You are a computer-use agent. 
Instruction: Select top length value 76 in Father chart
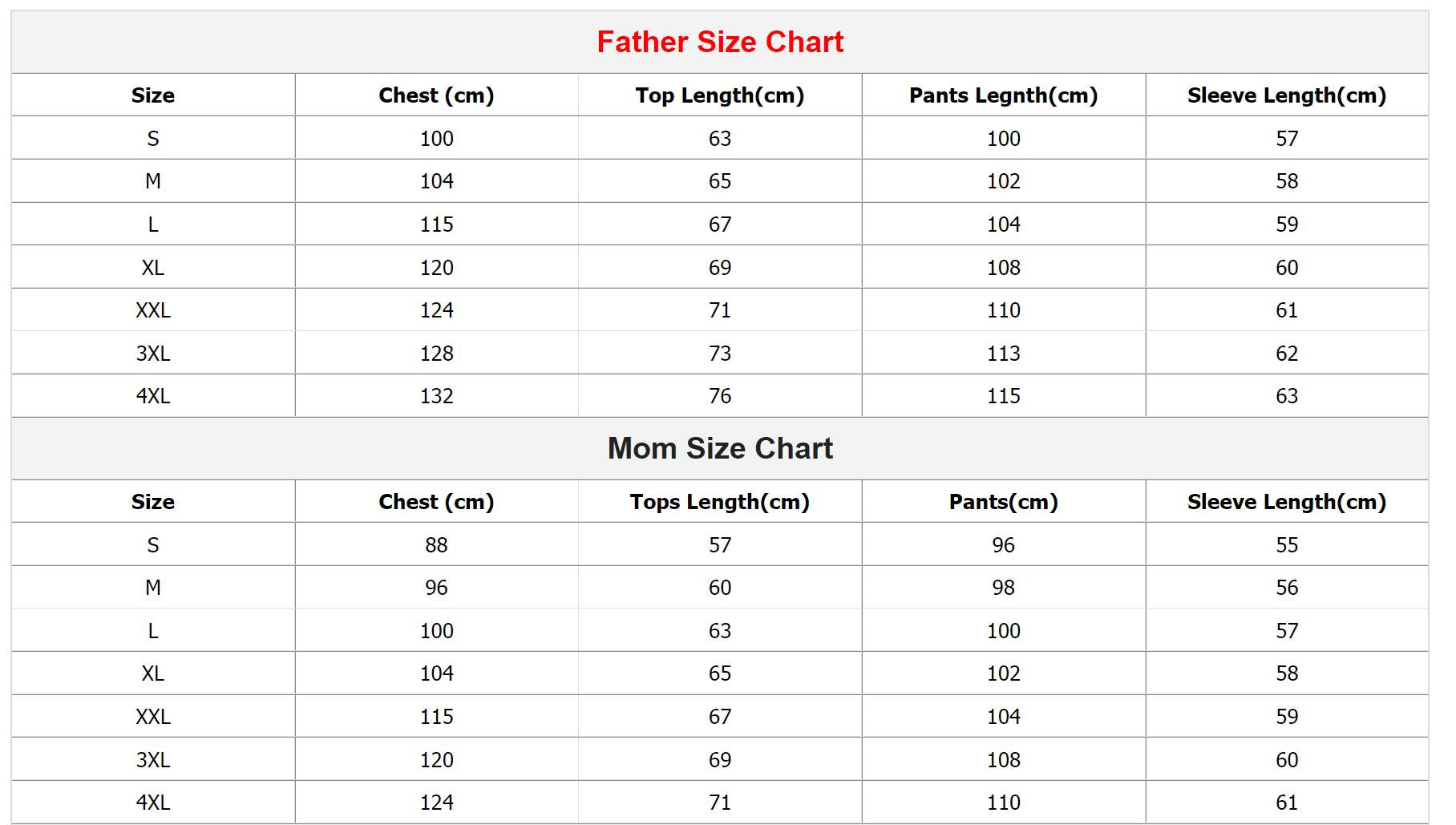click(719, 396)
